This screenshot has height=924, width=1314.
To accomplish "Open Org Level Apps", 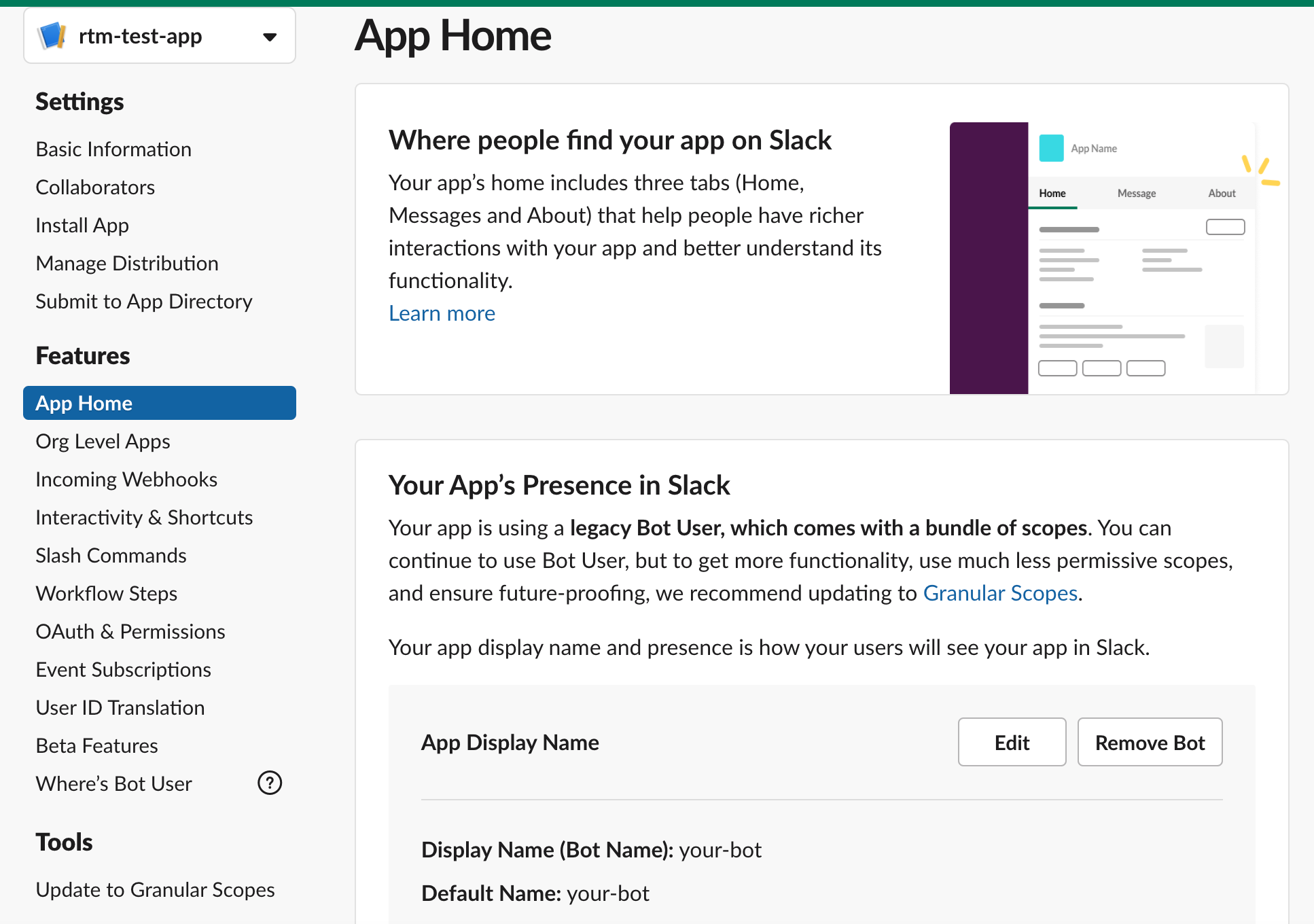I will pos(102,441).
